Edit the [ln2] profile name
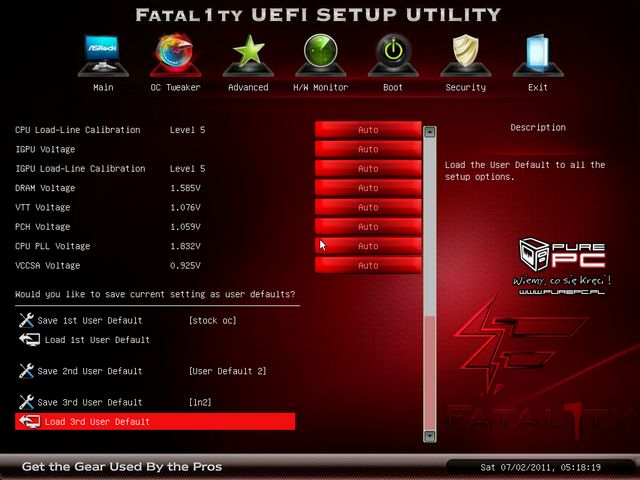Screen dimensions: 640x480 click(x=200, y=402)
